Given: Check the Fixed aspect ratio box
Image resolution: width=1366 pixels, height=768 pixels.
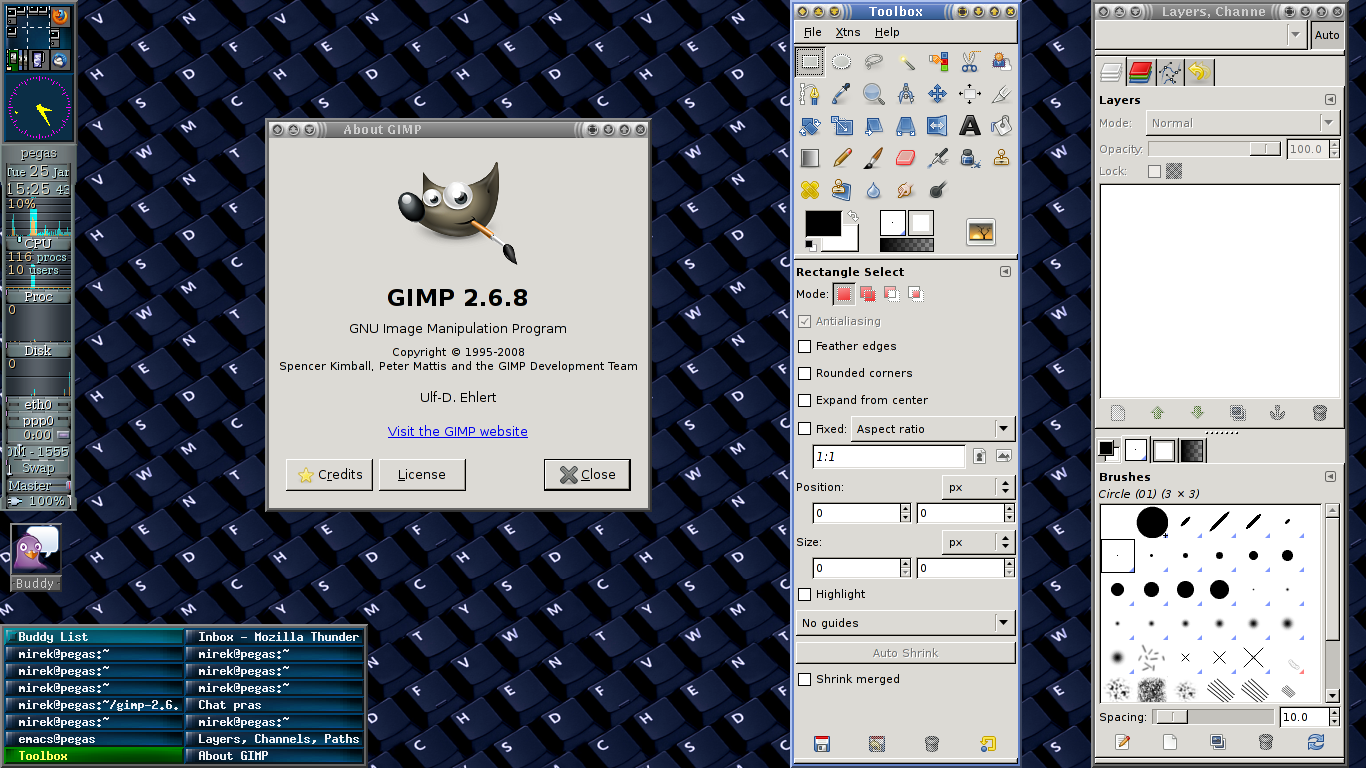Looking at the screenshot, I should coord(805,429).
